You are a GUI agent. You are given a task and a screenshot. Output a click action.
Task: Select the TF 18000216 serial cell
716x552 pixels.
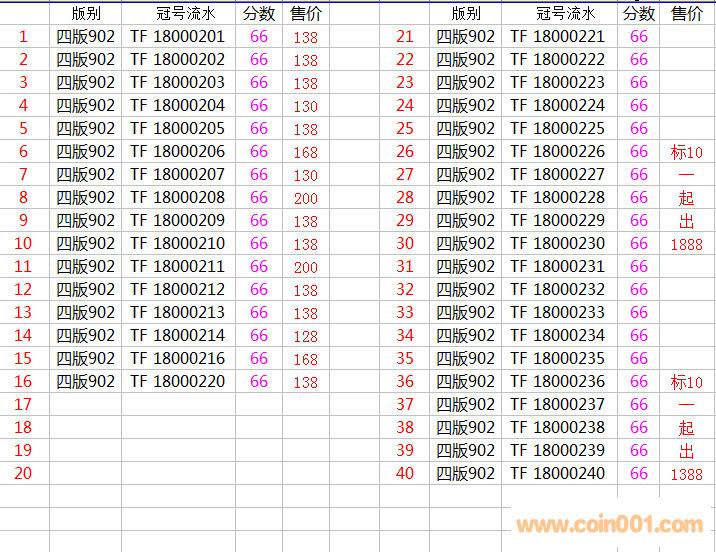pyautogui.click(x=178, y=359)
